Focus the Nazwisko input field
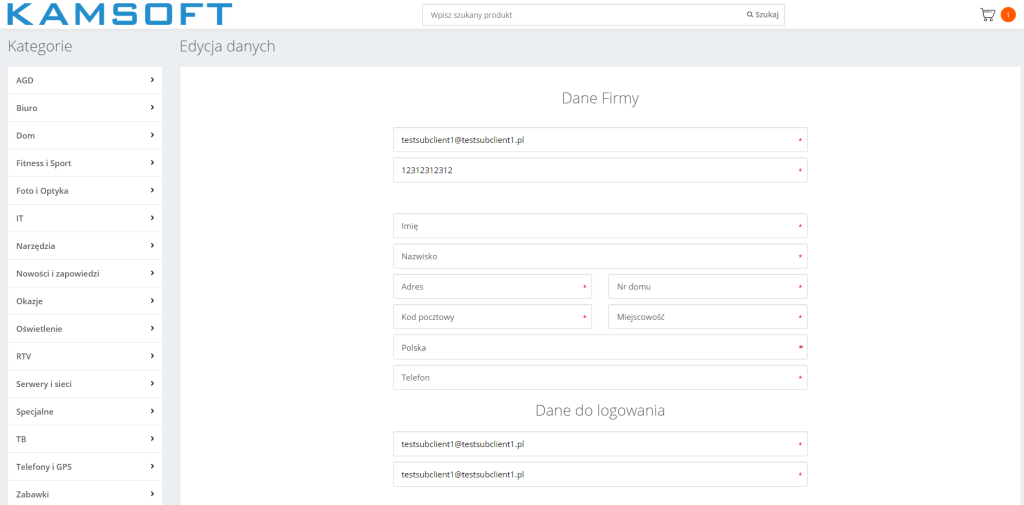Image resolution: width=1024 pixels, height=505 pixels. 600,256
